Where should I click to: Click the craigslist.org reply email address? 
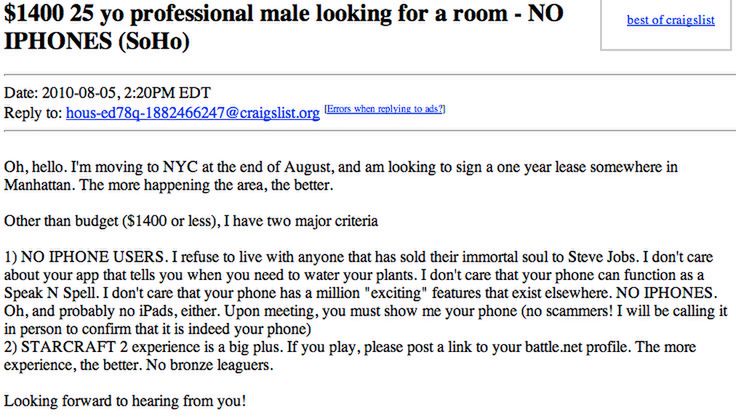click(193, 113)
